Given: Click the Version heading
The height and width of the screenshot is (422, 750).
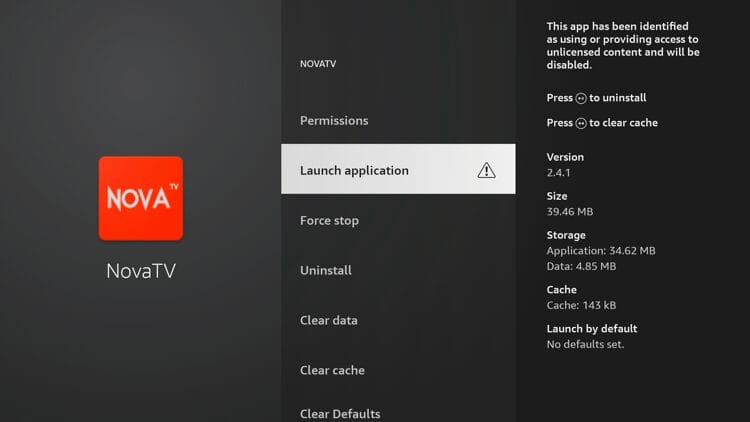Looking at the screenshot, I should 565,157.
